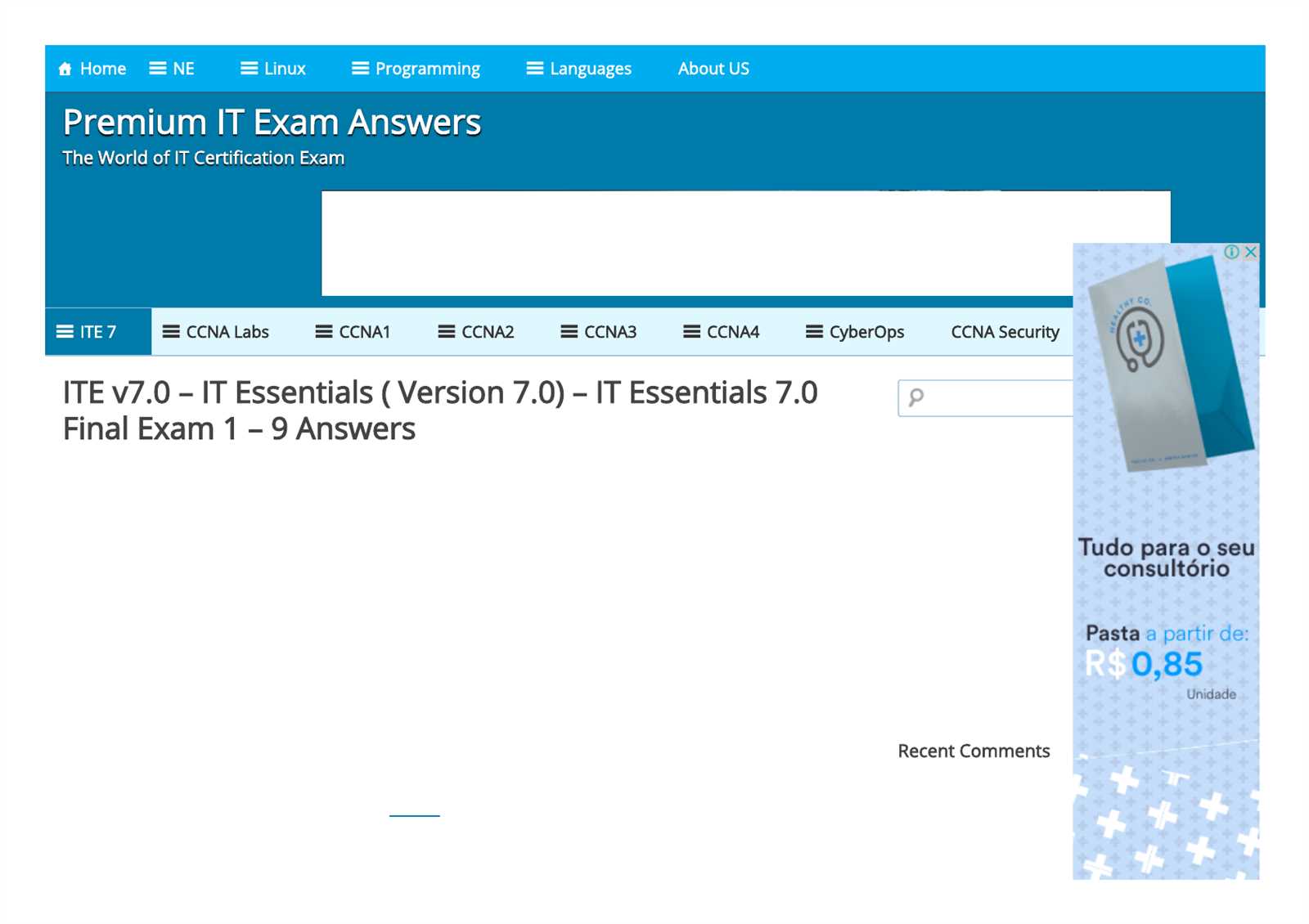Image resolution: width=1309 pixels, height=924 pixels.
Task: Click the 'Pasta a partir de:' ad text
Action: (x=1167, y=633)
